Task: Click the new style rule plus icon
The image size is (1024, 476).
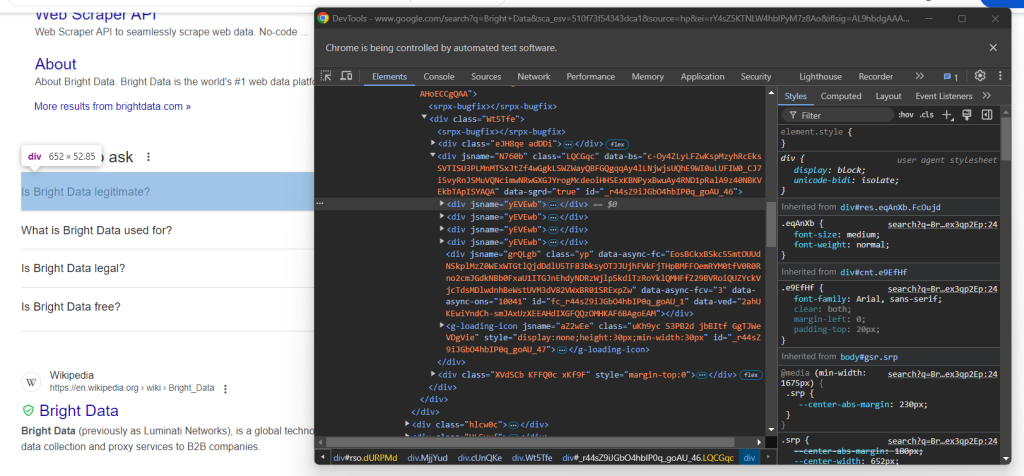Action: (x=948, y=115)
